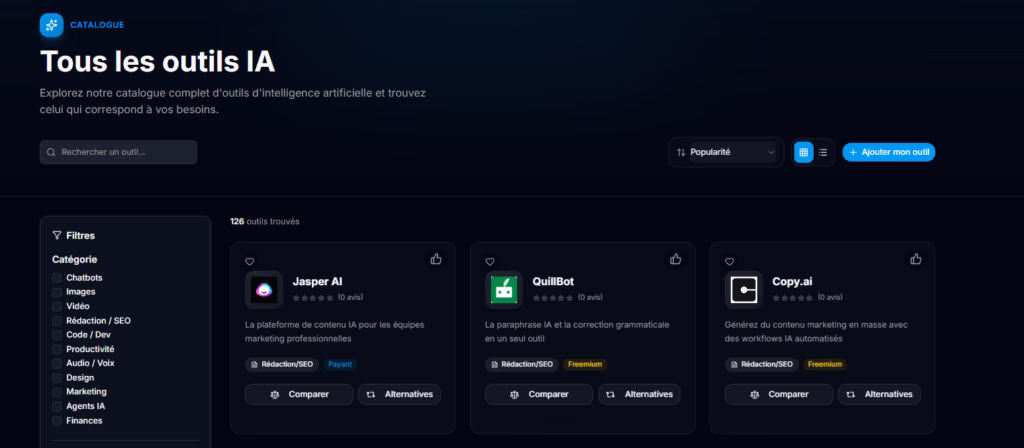Upvote QuillBot with thumbs up
Screen dimensions: 1024x448
(x=675, y=259)
